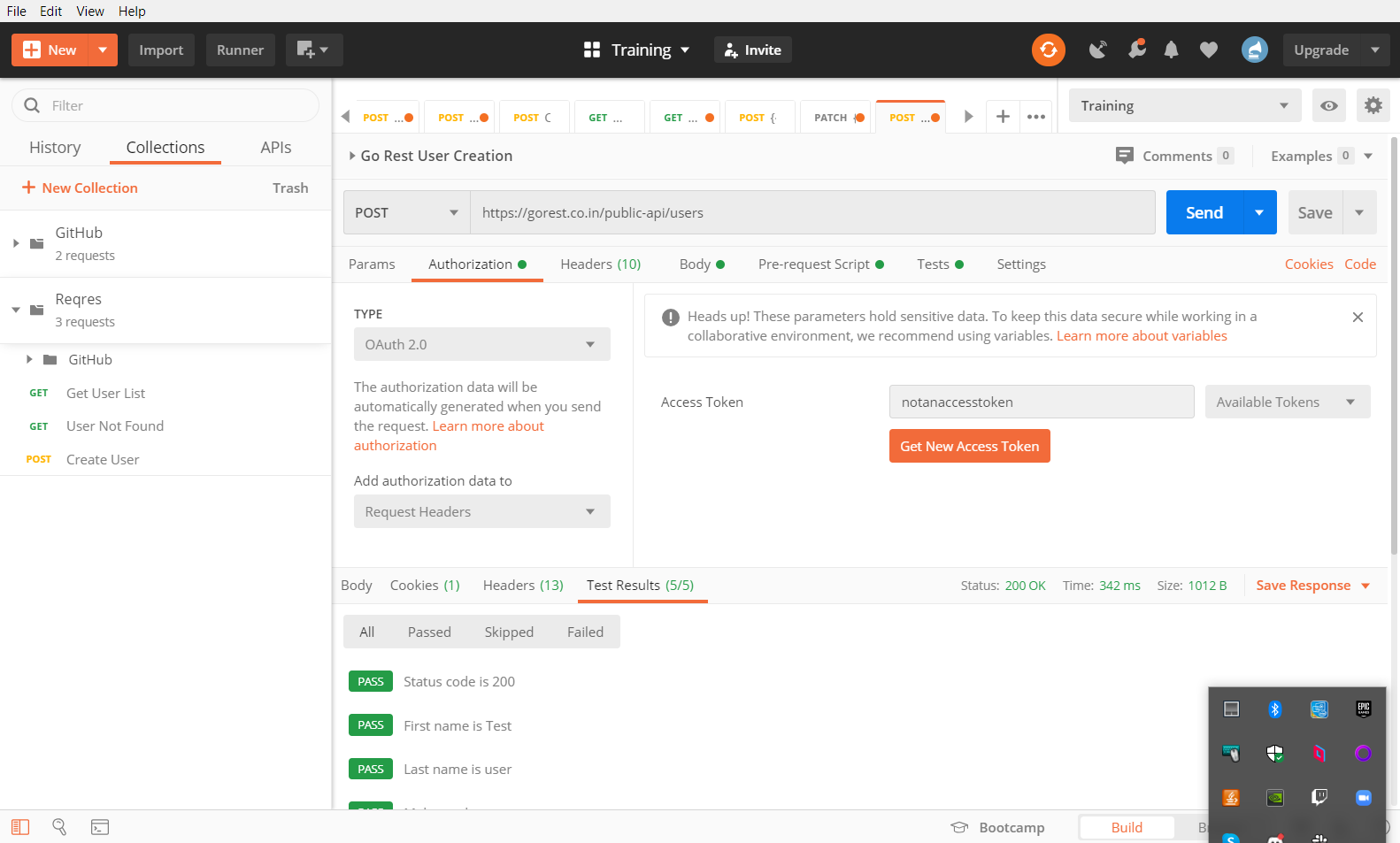Open the Params tab
The width and height of the screenshot is (1400, 843).
372,264
